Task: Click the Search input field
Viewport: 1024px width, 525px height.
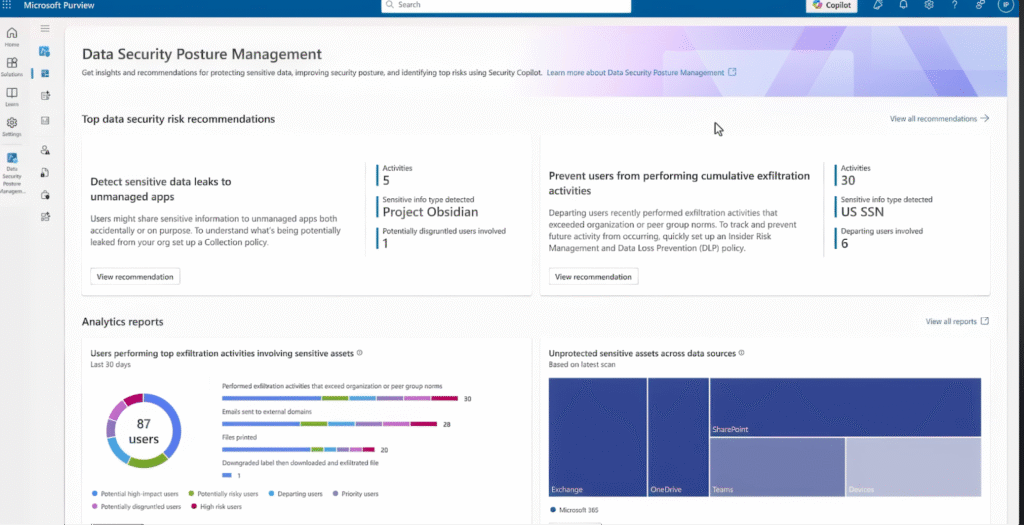Action: point(506,5)
